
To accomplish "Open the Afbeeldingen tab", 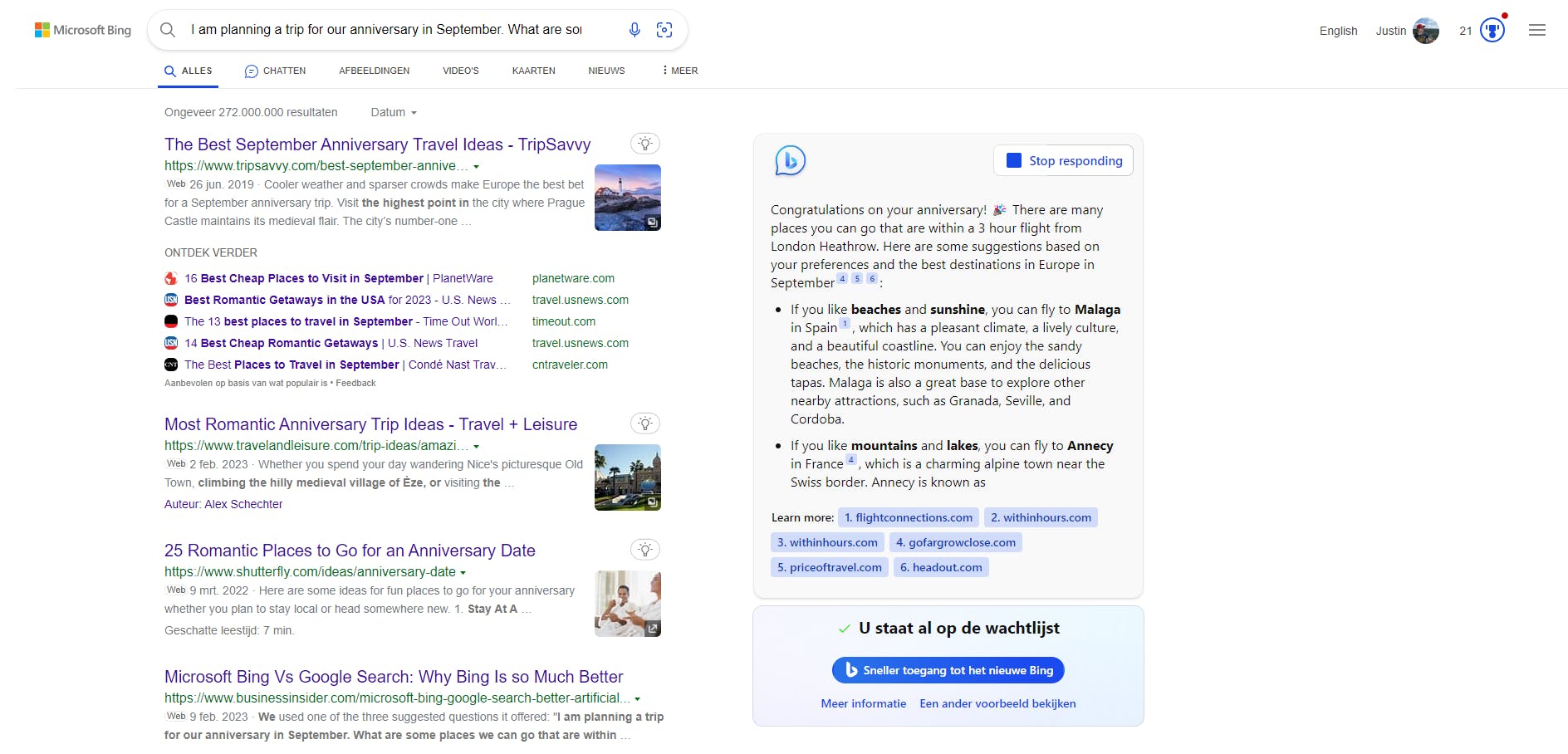I will (x=374, y=71).
